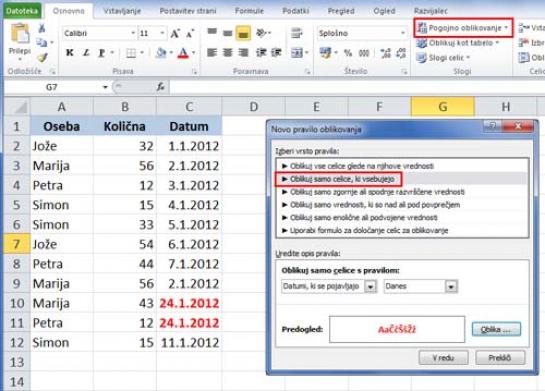Click the Količna header cell
Image resolution: width=545 pixels, height=391 pixels.
pyautogui.click(x=125, y=126)
